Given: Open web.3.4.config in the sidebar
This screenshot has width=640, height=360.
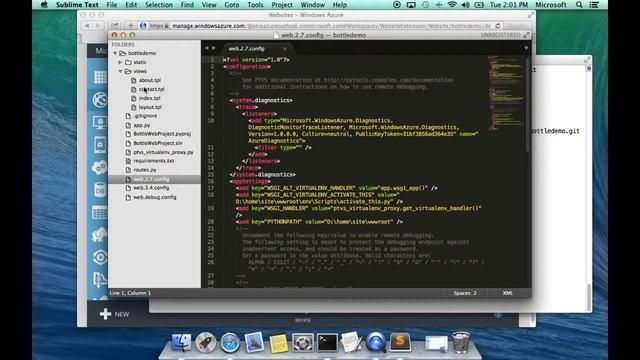Looking at the screenshot, I should [x=151, y=188].
